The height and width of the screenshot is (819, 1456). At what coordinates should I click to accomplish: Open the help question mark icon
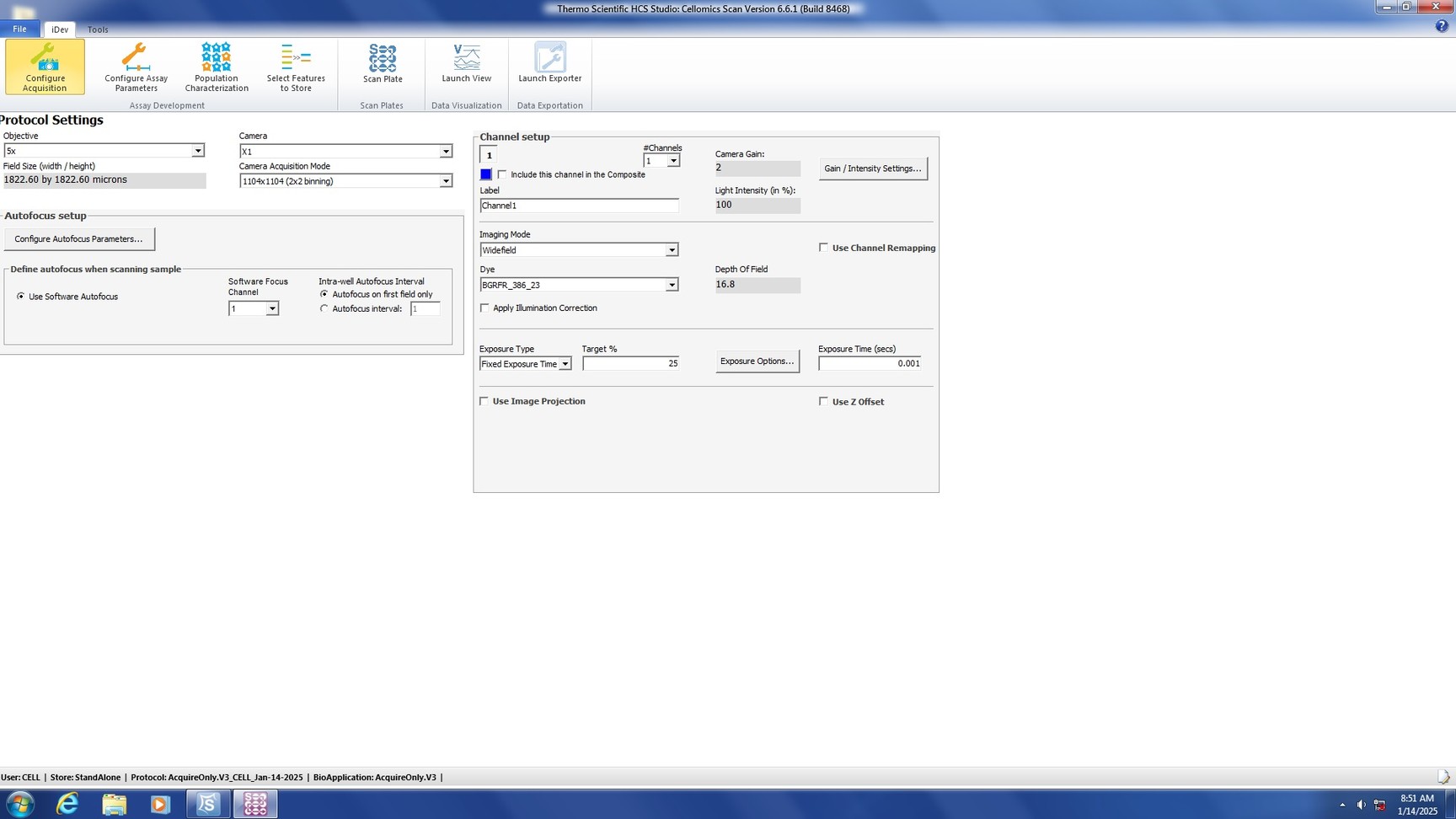click(1441, 26)
